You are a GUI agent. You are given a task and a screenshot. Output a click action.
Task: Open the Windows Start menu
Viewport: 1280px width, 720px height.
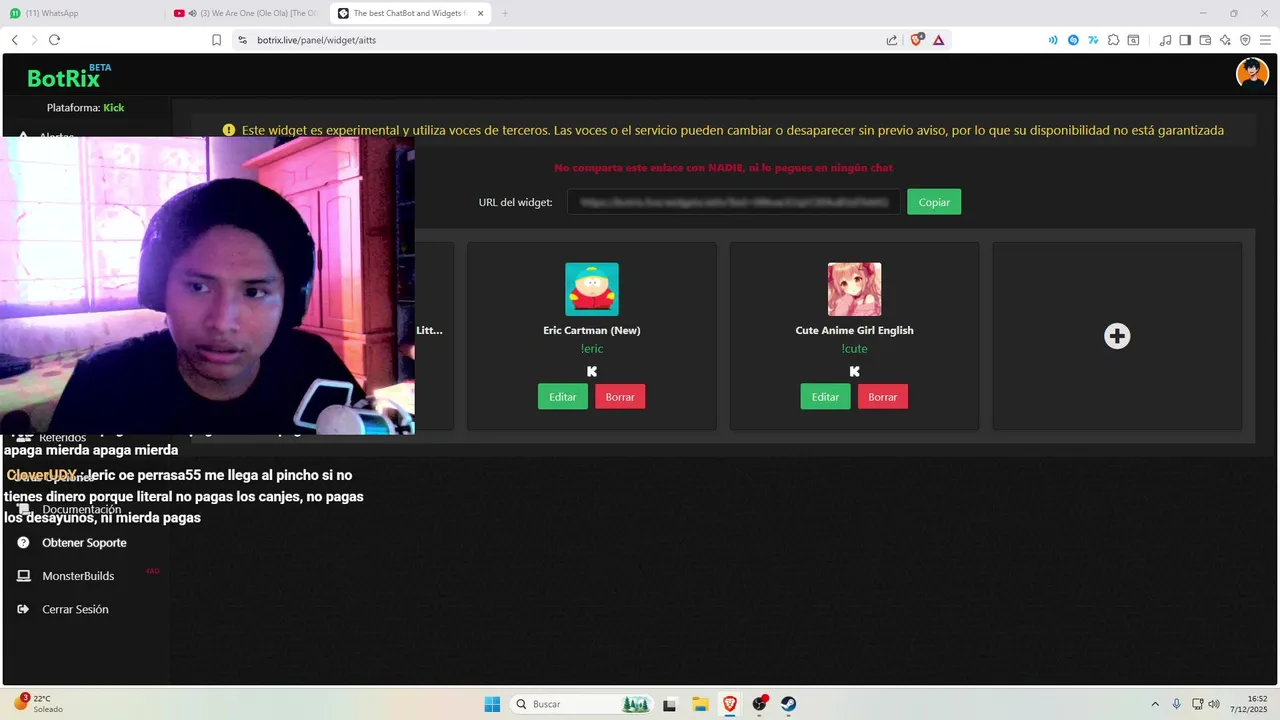tap(492, 704)
